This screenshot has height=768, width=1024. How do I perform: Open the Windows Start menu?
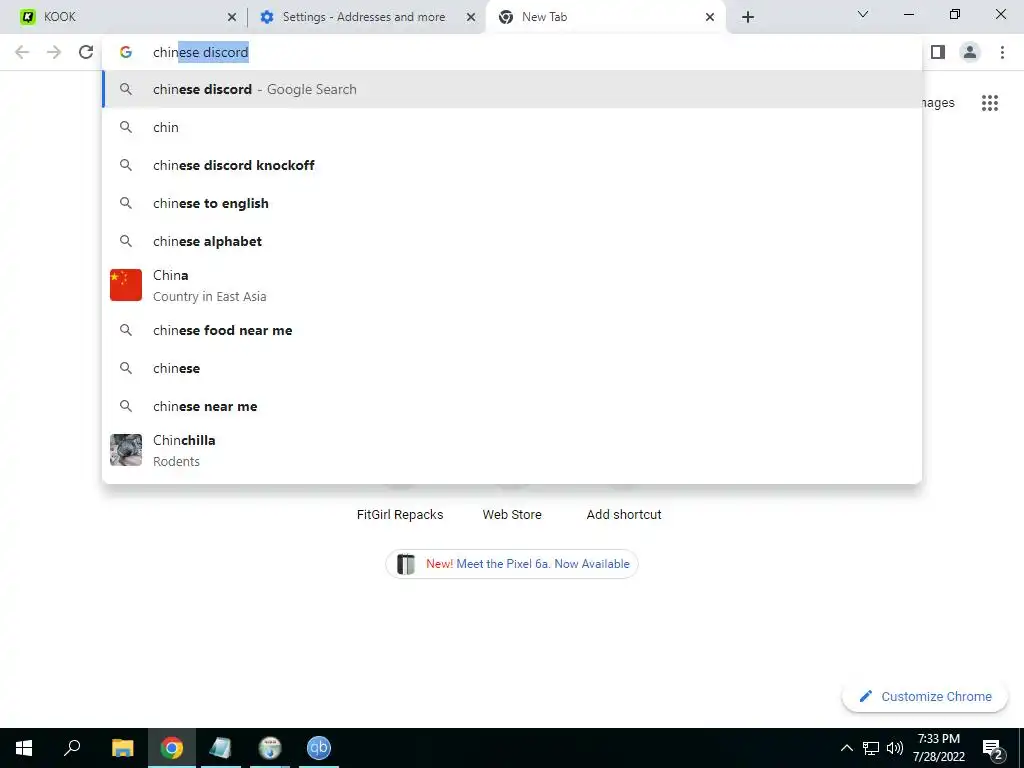[x=24, y=748]
